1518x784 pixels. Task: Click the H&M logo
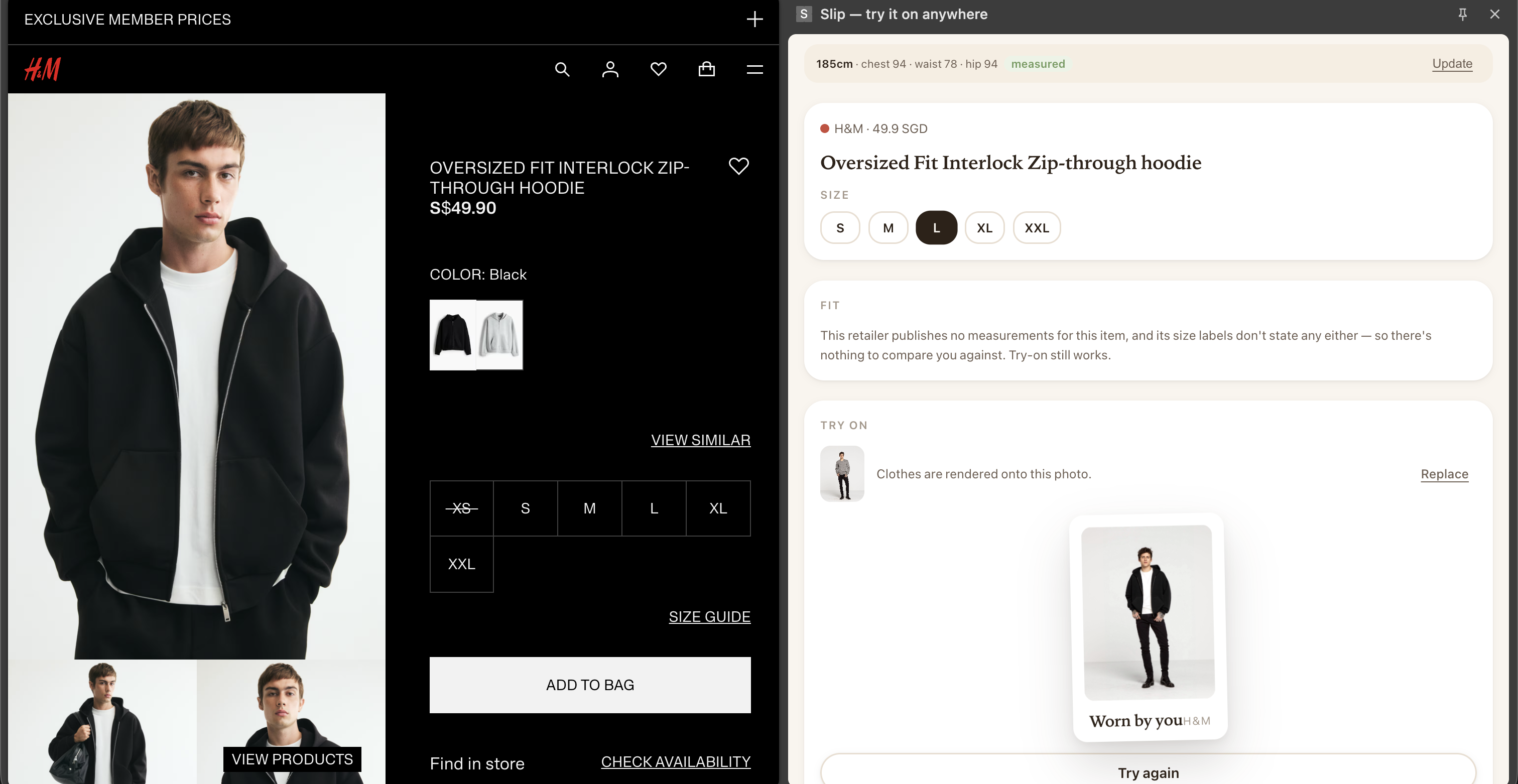coord(43,69)
